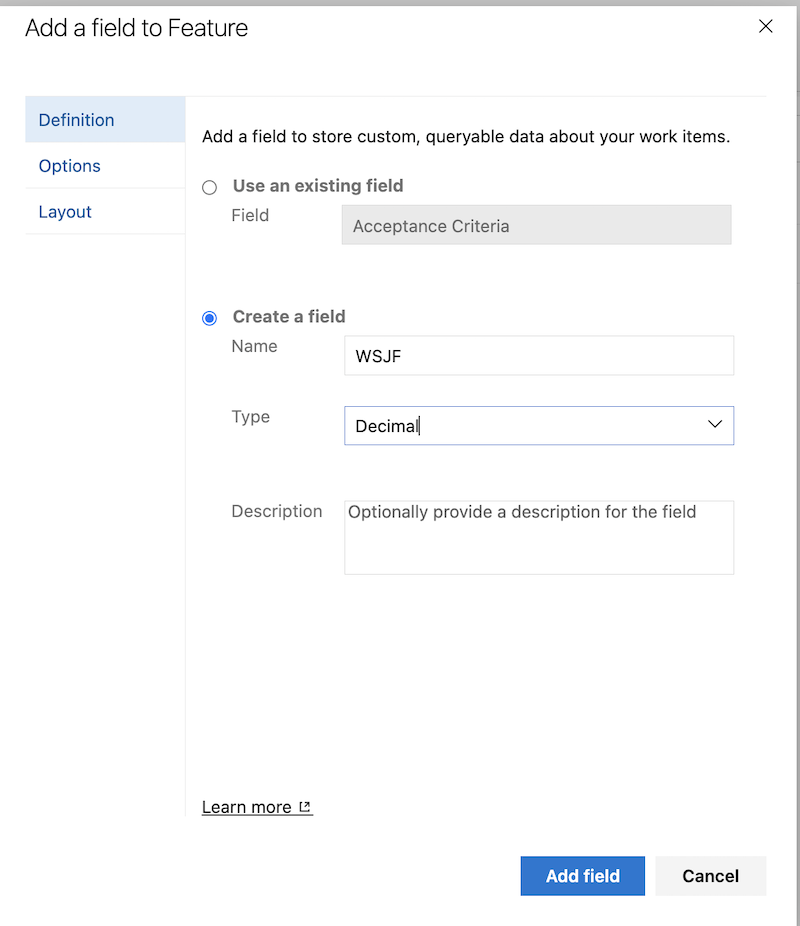Click the Description text area
Screen dimensions: 800x926
pyautogui.click(x=539, y=538)
